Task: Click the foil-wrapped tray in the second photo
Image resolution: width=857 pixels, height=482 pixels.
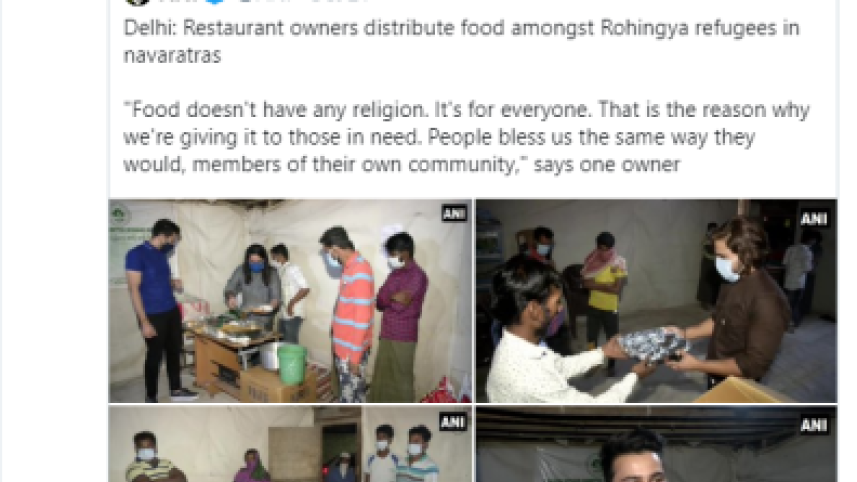Action: coord(653,345)
